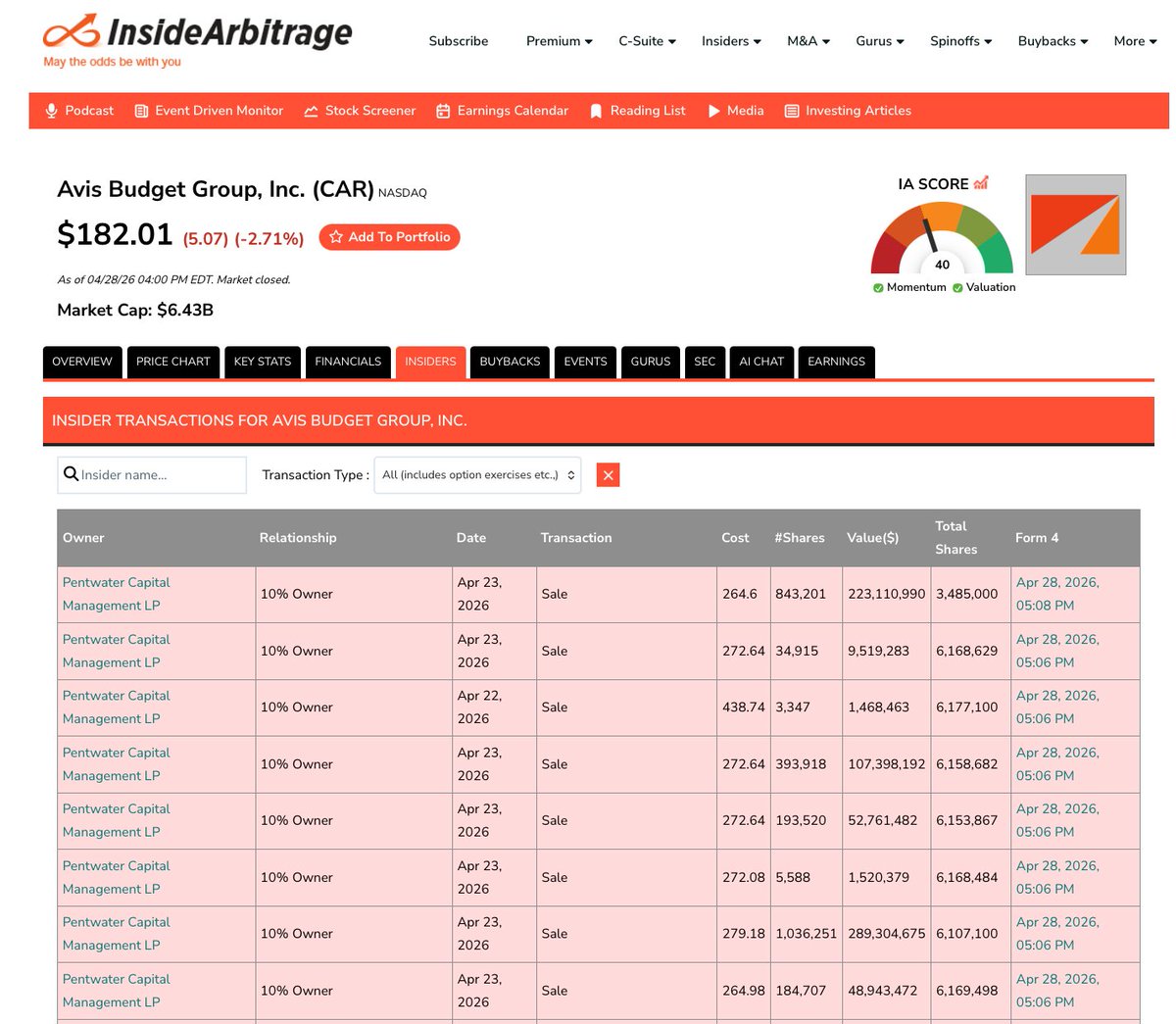1176x1024 pixels.
Task: Click the Total Shares column header
Action: pyautogui.click(x=955, y=538)
